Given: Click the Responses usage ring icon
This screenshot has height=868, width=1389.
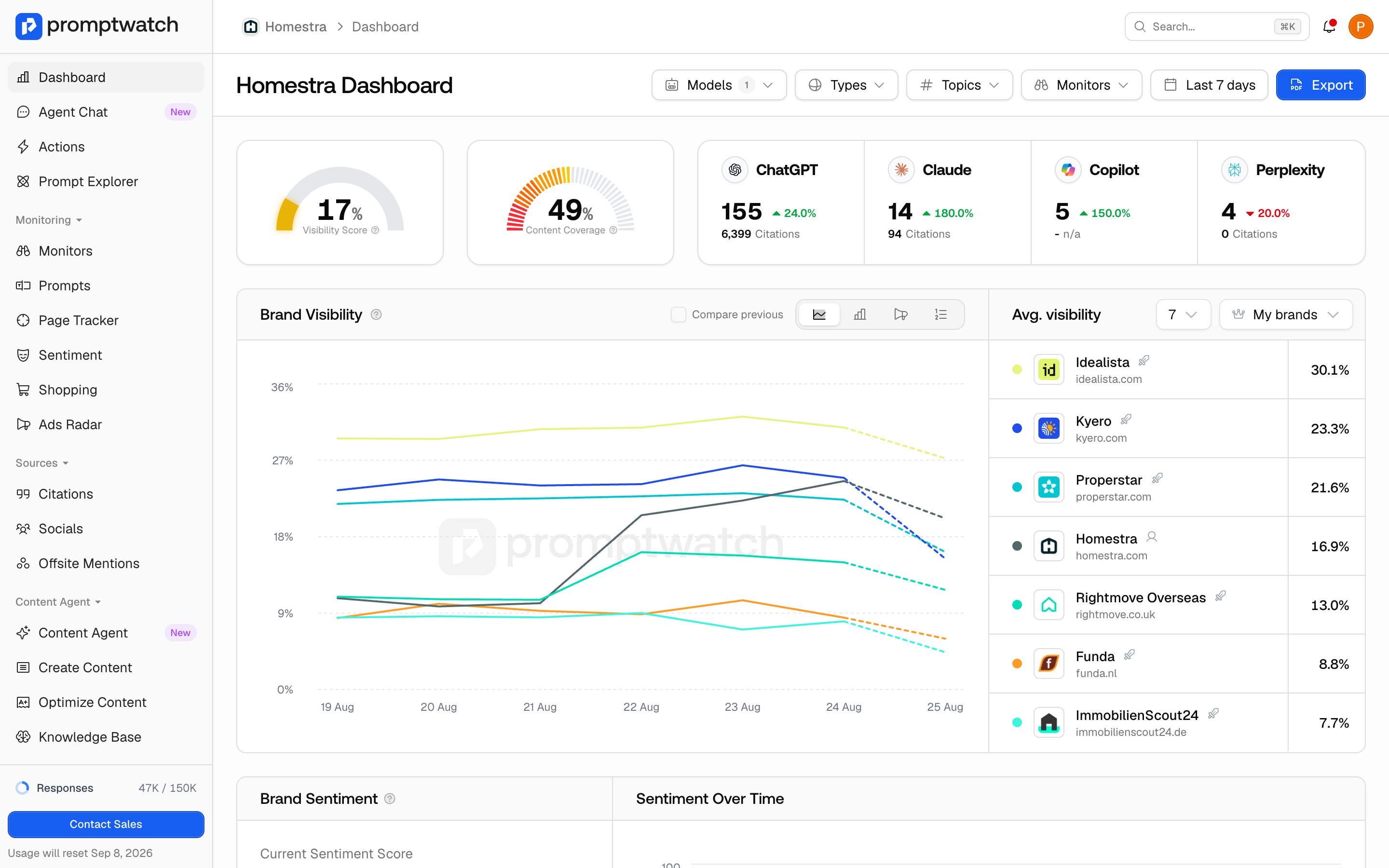Looking at the screenshot, I should [22, 787].
